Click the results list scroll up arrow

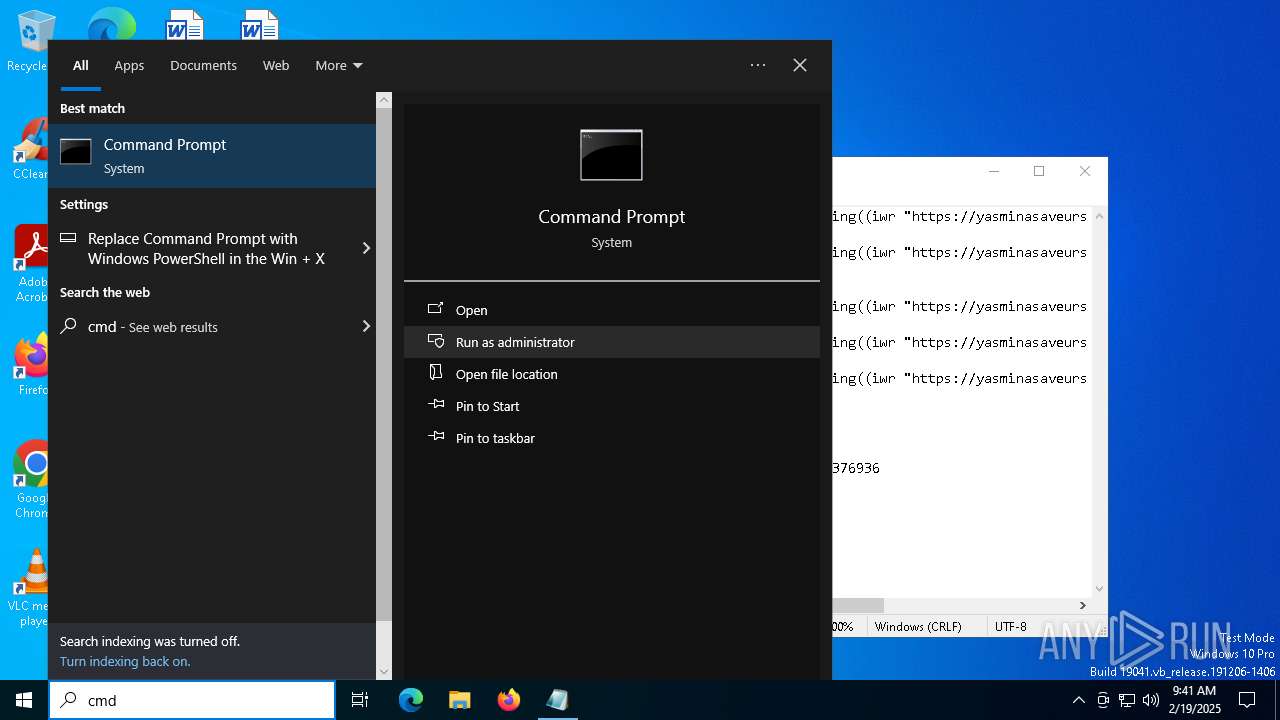click(x=384, y=101)
